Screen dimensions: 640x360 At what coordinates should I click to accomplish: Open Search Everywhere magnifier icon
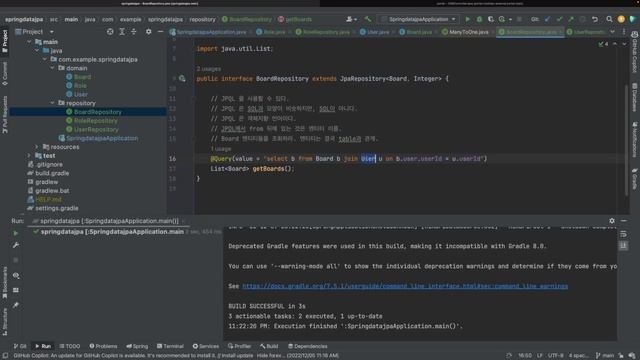click(x=609, y=19)
